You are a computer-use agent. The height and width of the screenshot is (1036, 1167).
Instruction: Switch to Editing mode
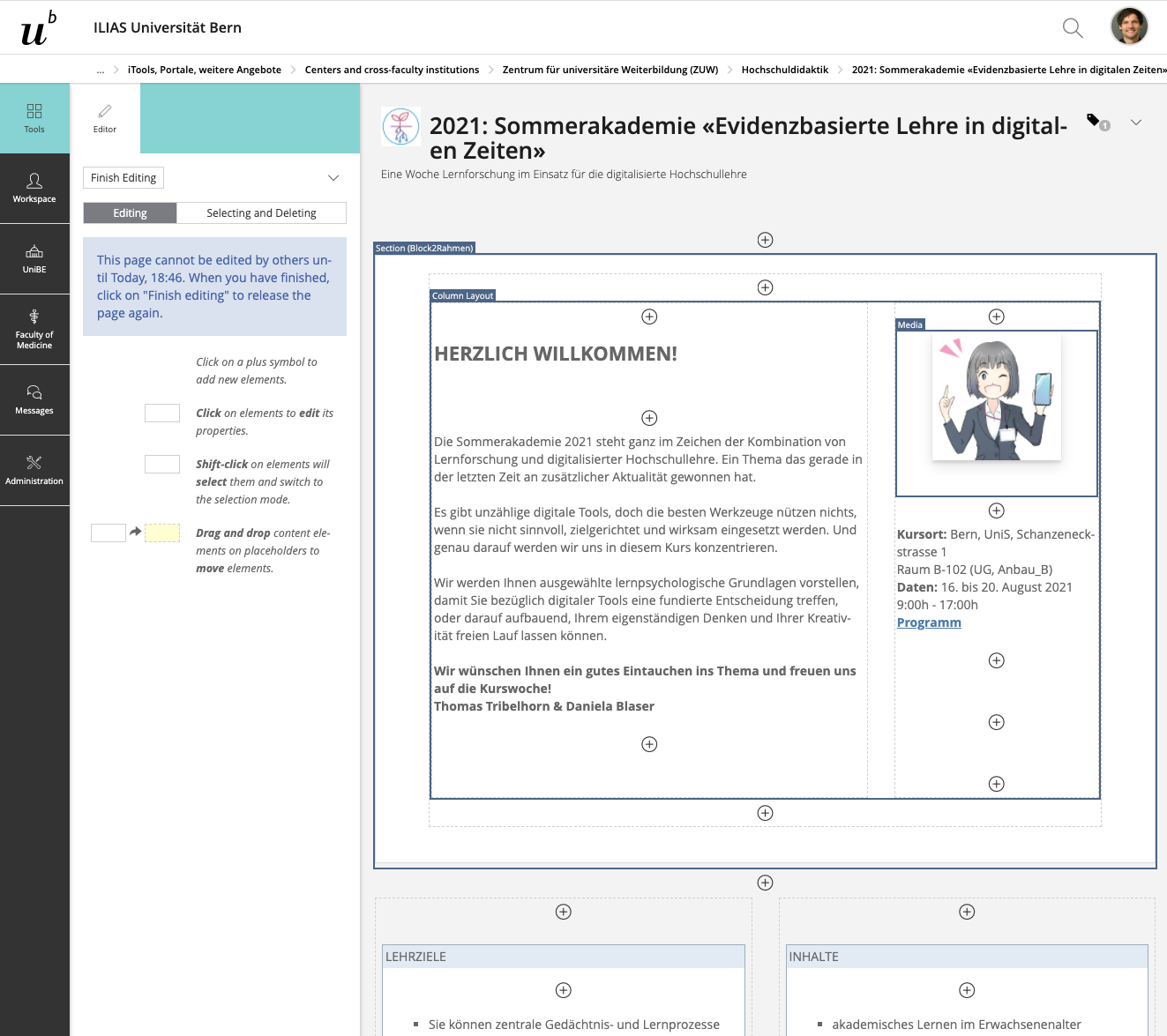(130, 213)
